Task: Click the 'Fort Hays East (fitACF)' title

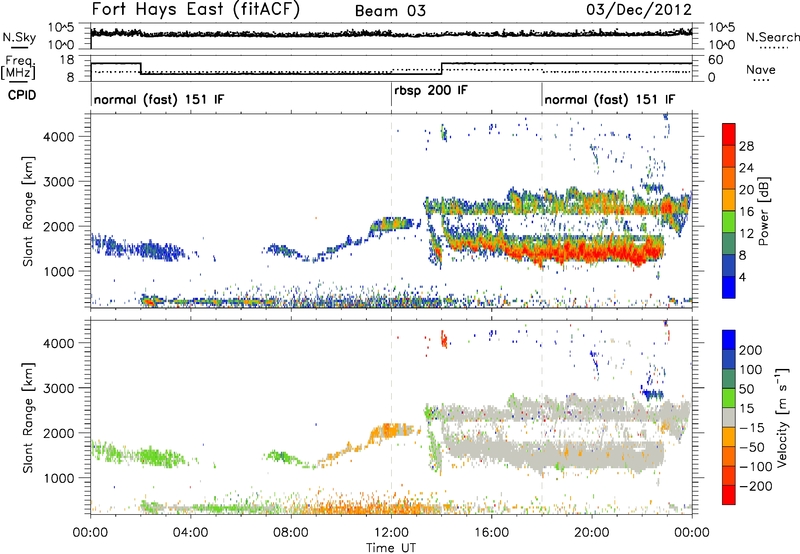Action: click(196, 9)
